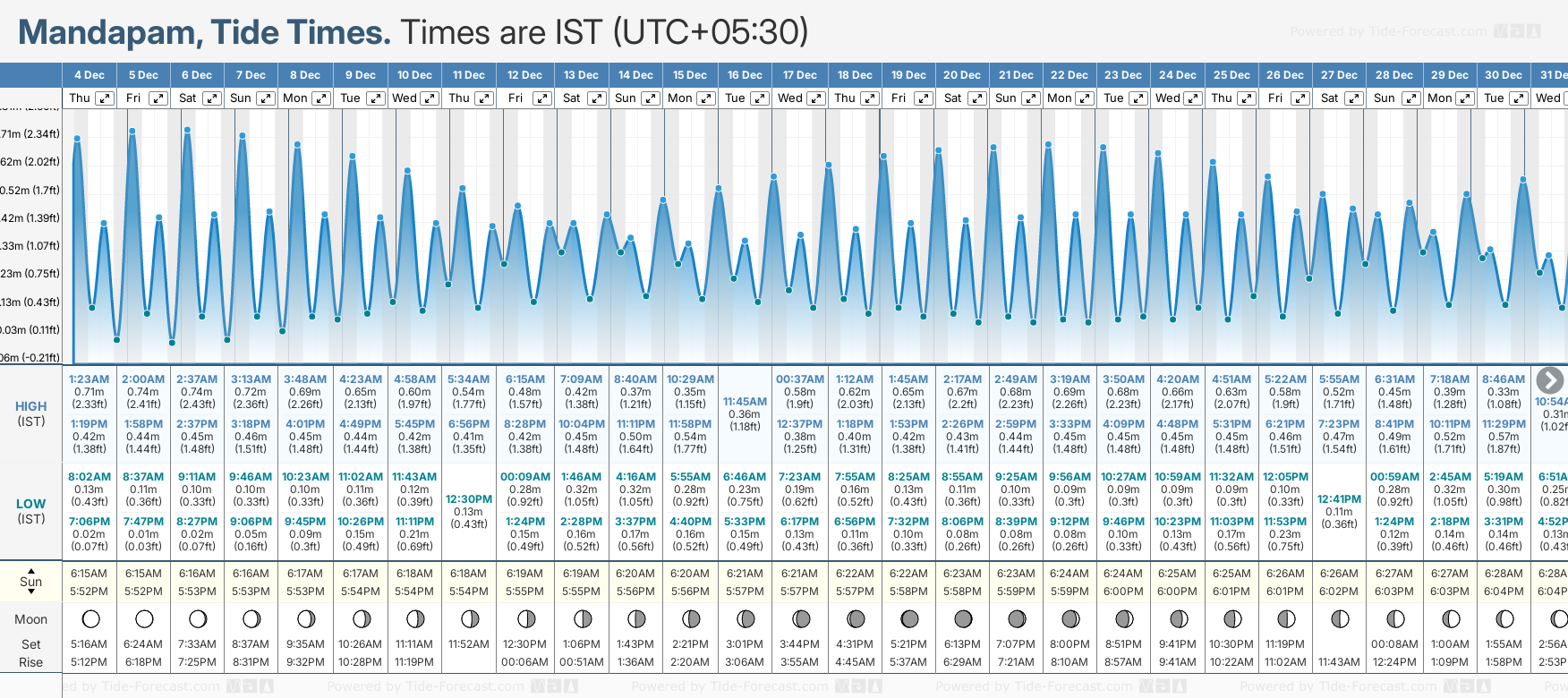Click the moon phase icon for 19 Dec
The image size is (1568, 698).
point(909,619)
